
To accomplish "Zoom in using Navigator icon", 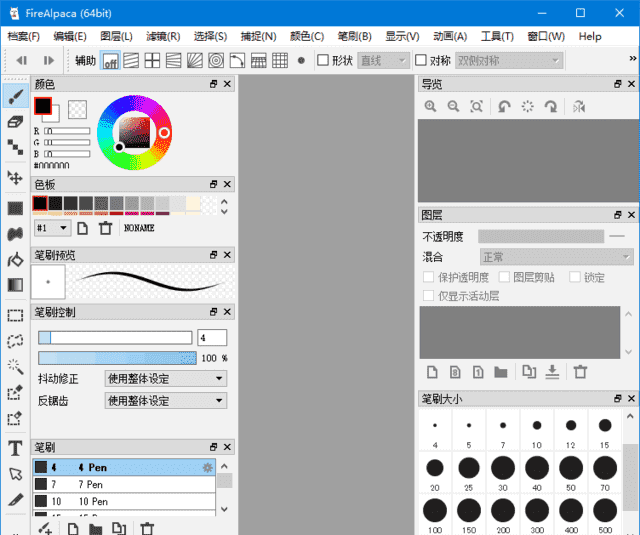I will click(430, 107).
